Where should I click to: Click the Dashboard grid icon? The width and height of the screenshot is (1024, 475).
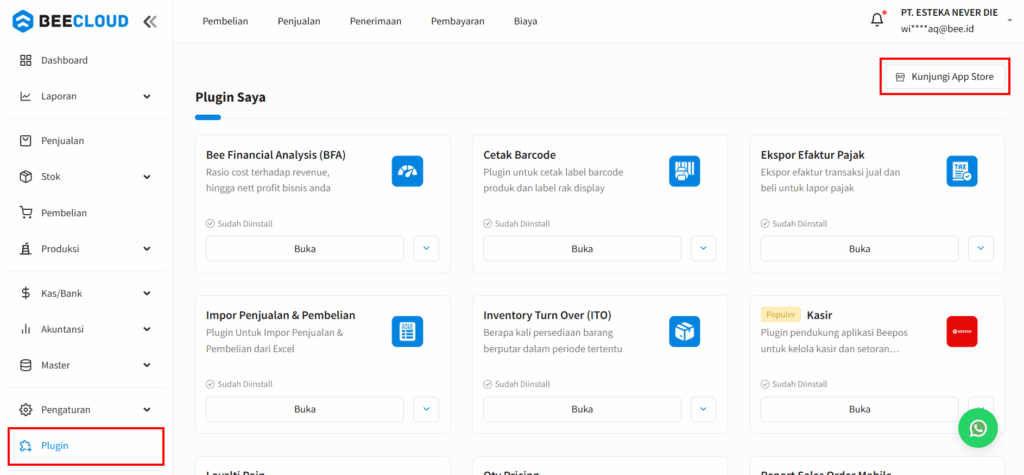[x=25, y=60]
